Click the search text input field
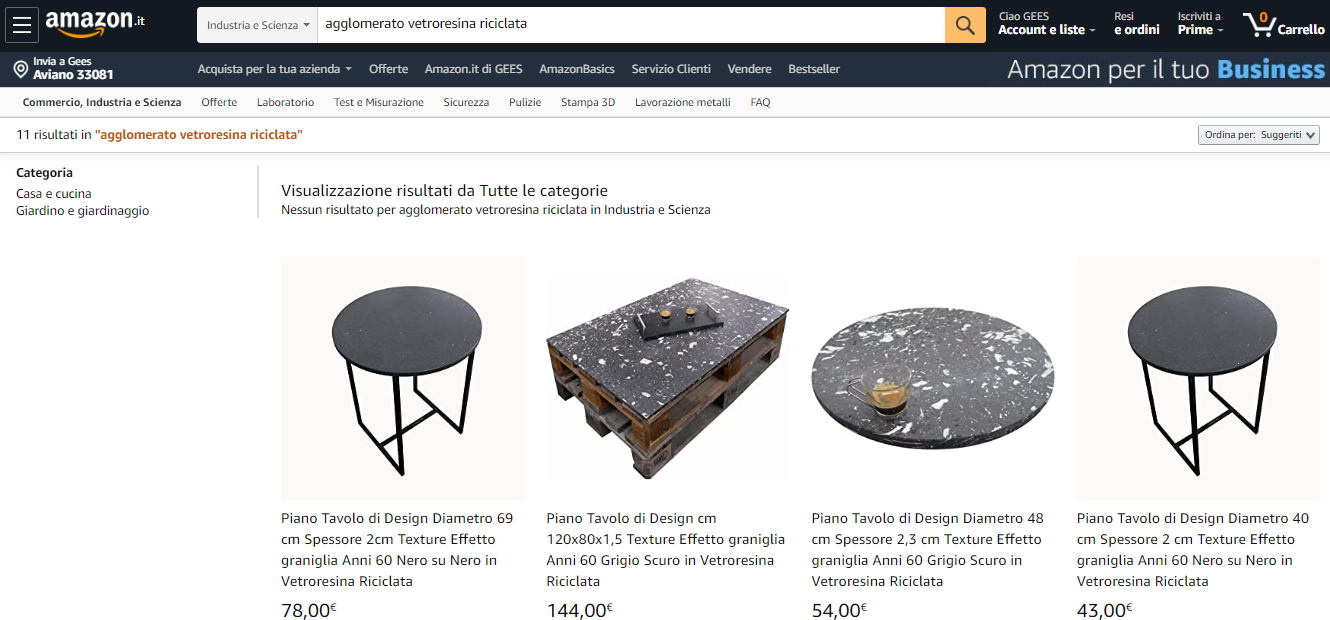The height and width of the screenshot is (620, 1330). point(631,25)
